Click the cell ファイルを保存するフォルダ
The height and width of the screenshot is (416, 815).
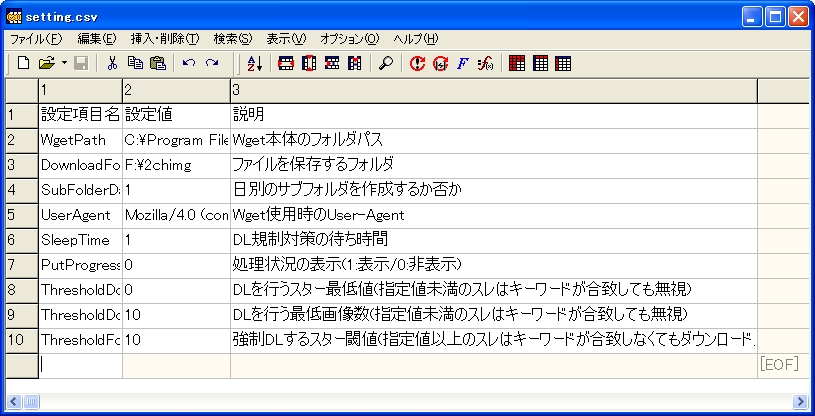pyautogui.click(x=494, y=165)
